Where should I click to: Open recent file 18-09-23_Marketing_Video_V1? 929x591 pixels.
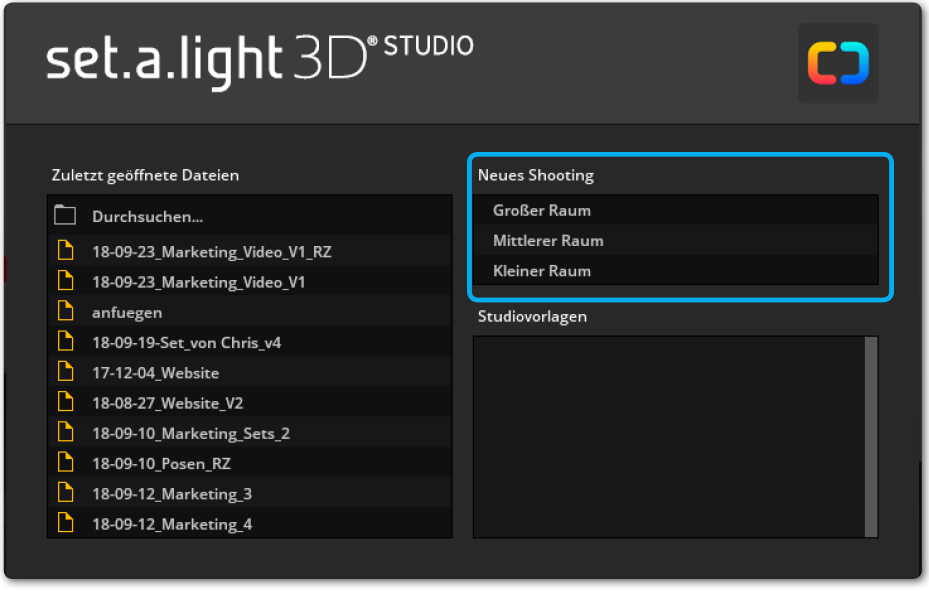[198, 282]
